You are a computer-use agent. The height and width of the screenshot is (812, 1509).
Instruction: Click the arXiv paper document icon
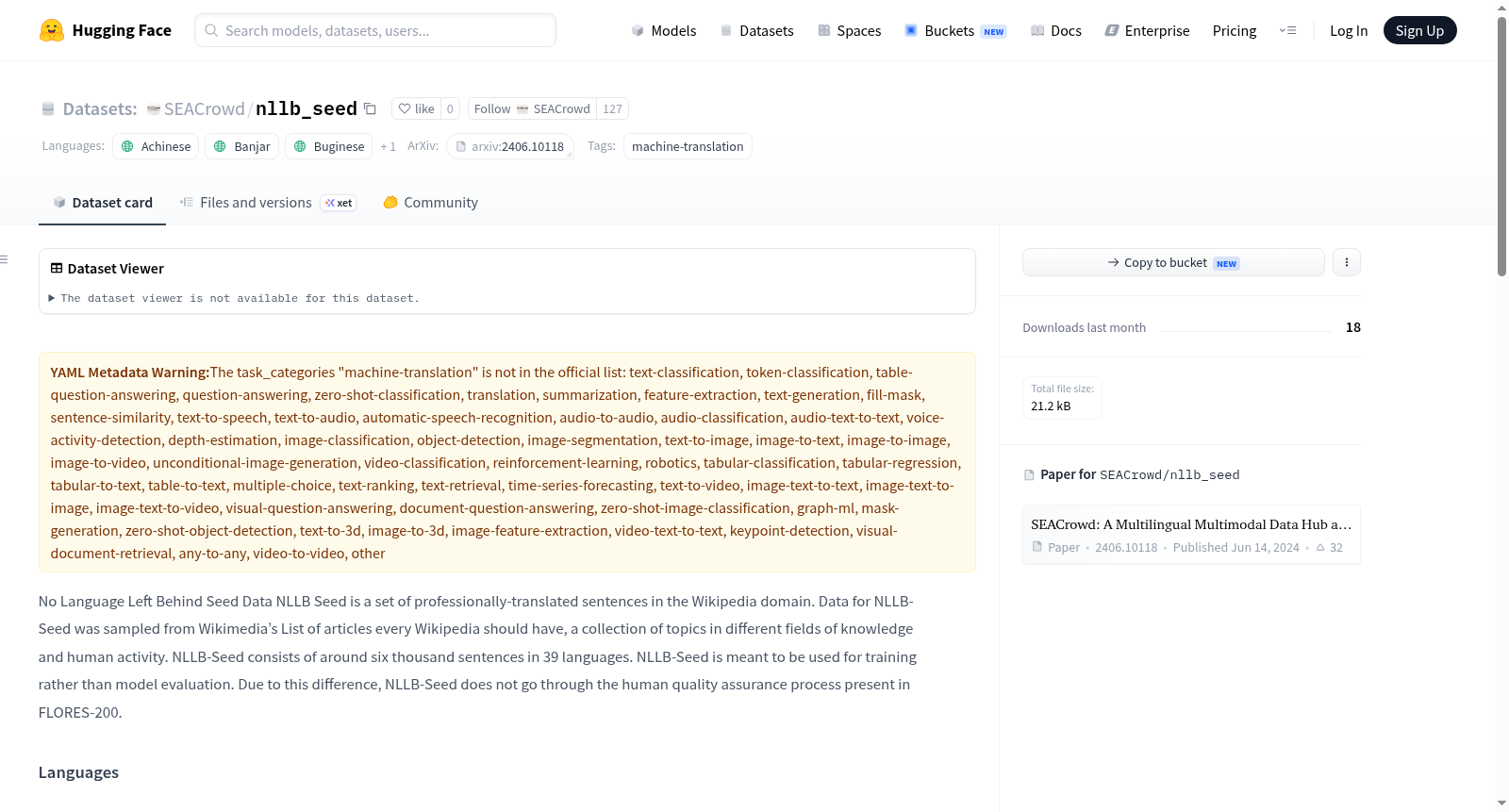tap(461, 147)
